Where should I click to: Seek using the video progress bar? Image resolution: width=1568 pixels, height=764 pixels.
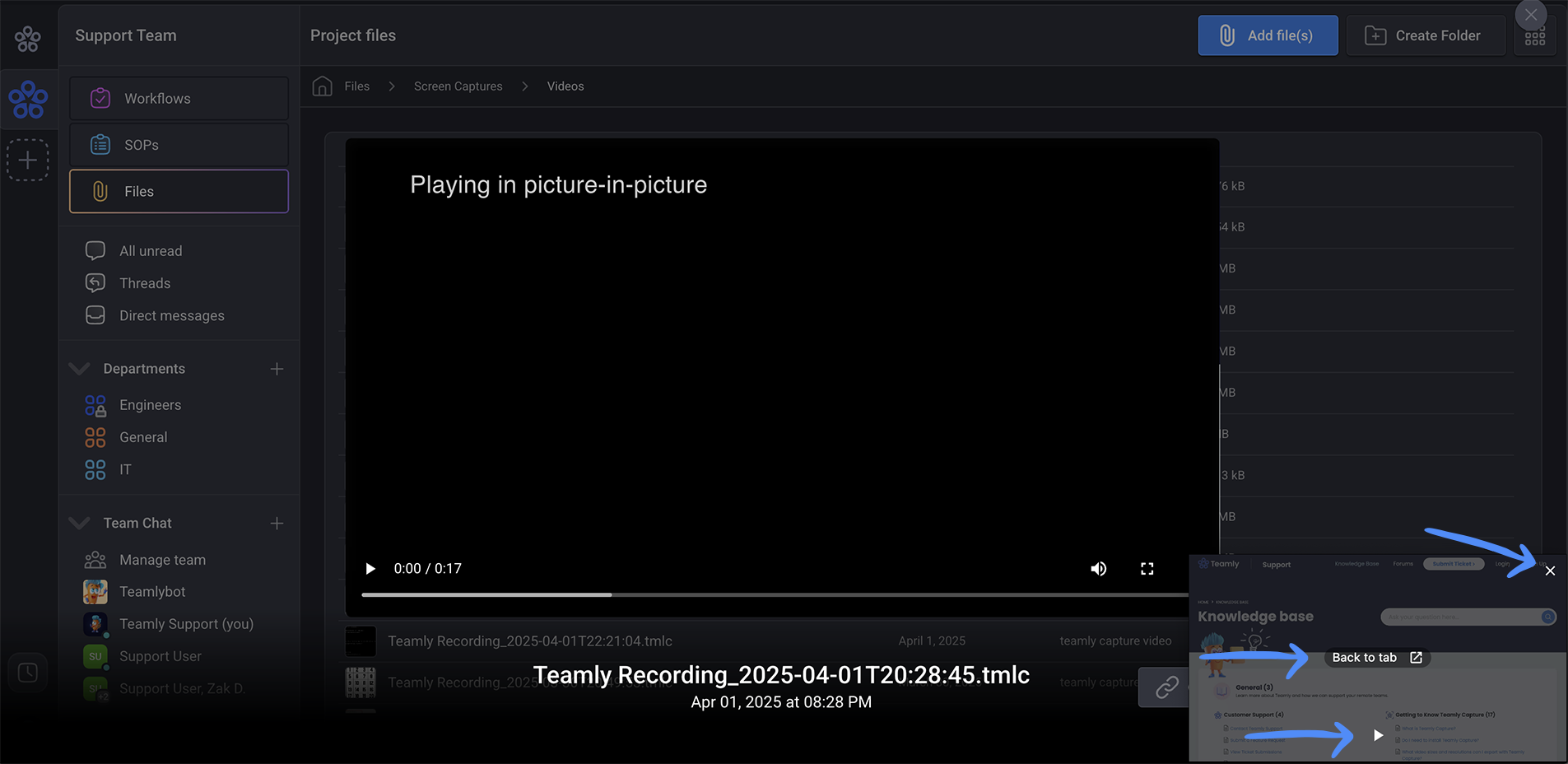point(774,594)
